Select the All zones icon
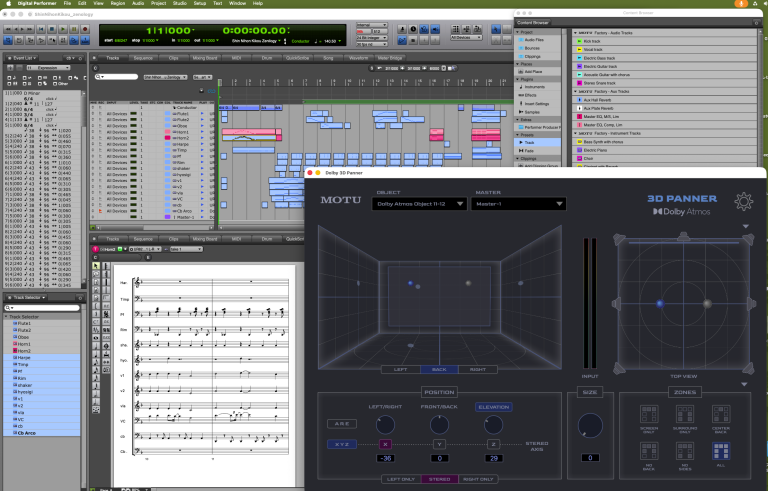 click(720, 451)
